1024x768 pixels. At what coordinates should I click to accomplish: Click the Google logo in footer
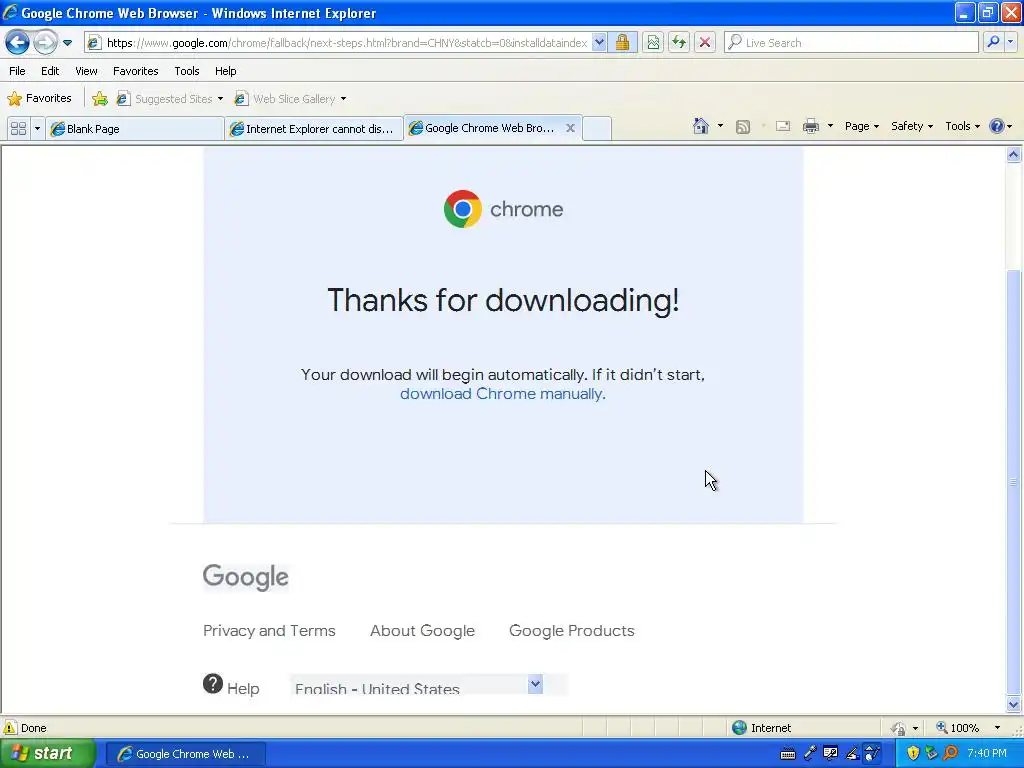click(246, 577)
